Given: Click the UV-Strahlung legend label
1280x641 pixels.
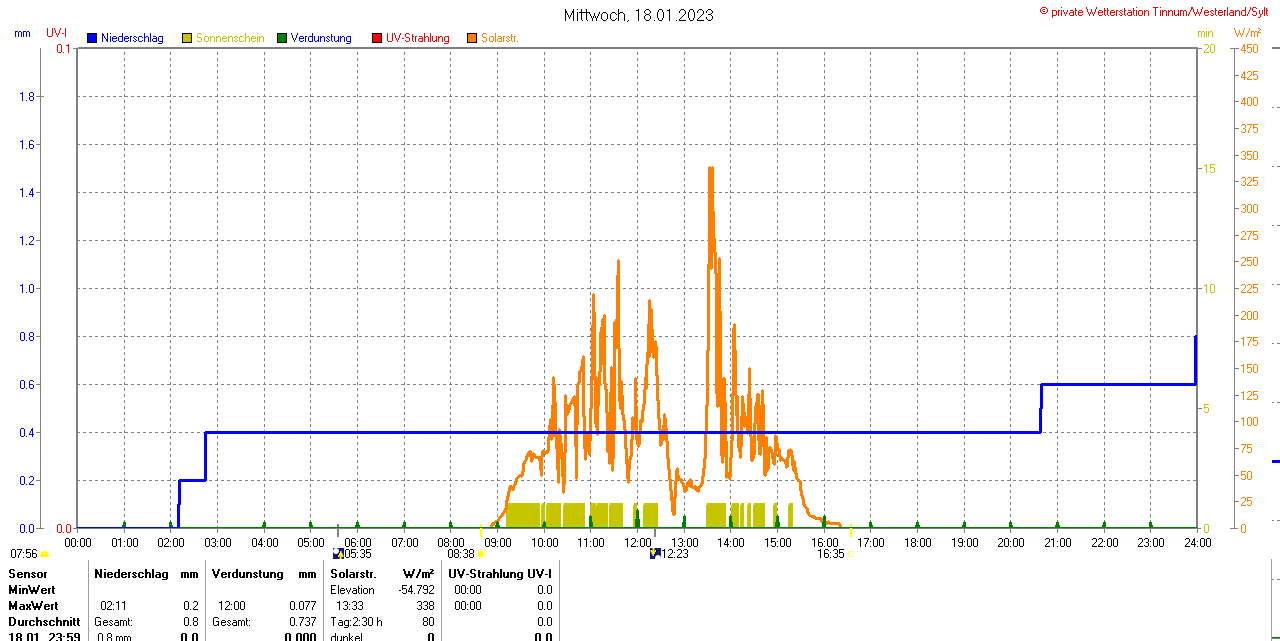Looking at the screenshot, I should (x=417, y=38).
